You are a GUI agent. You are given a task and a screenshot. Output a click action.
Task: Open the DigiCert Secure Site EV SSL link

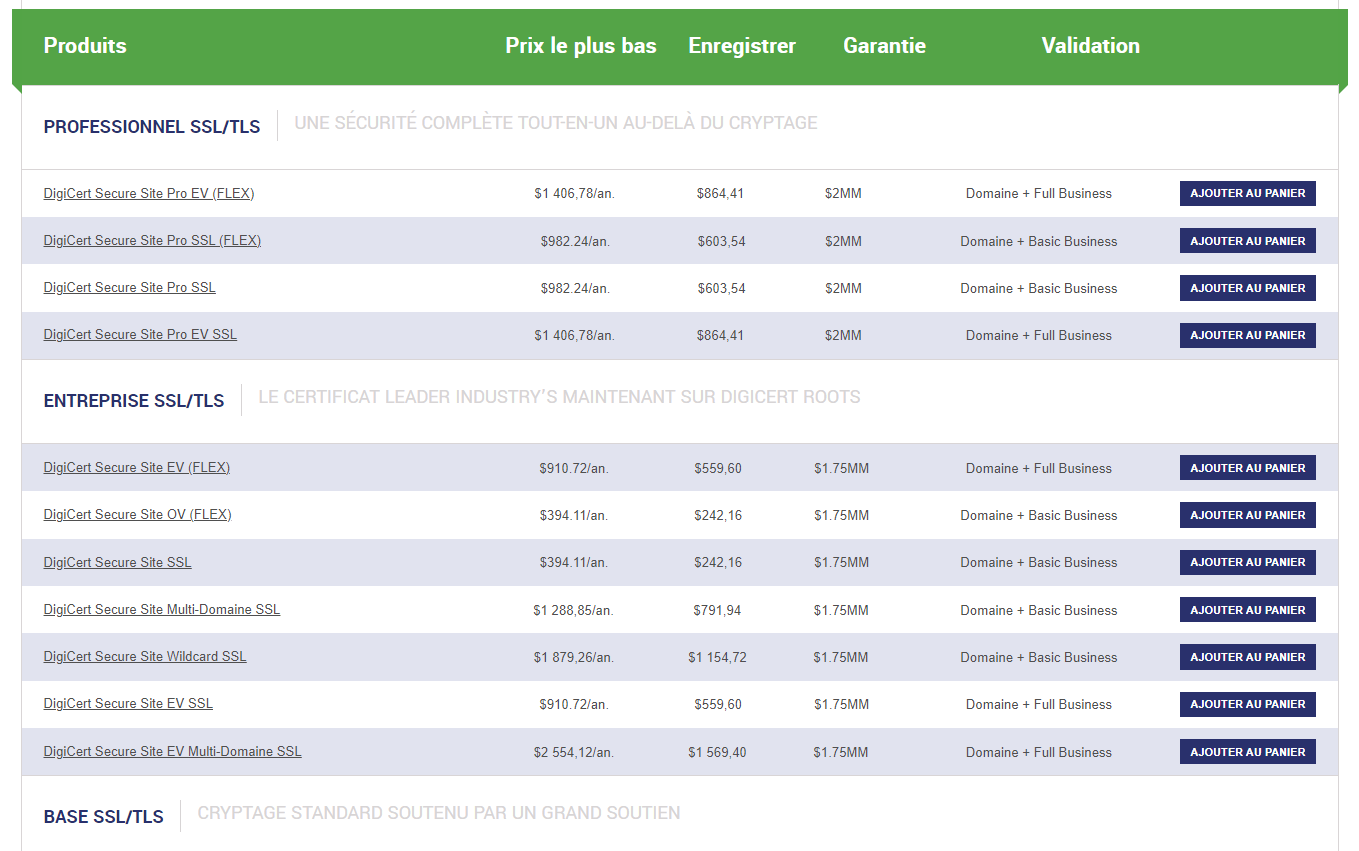coord(128,703)
